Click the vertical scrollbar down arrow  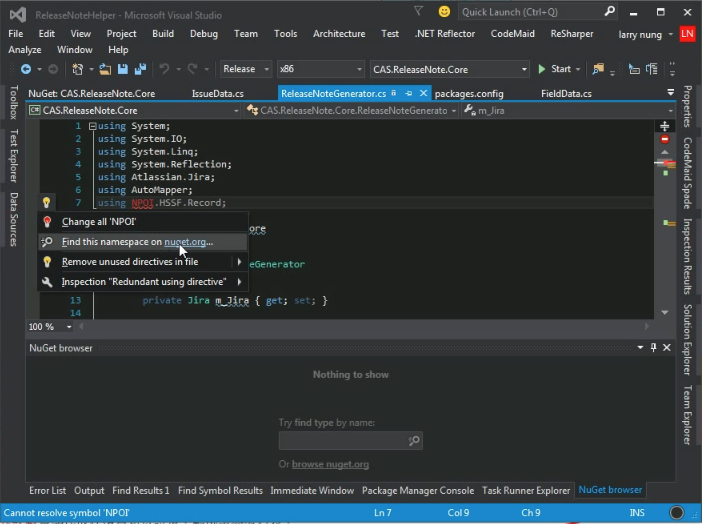(x=665, y=313)
